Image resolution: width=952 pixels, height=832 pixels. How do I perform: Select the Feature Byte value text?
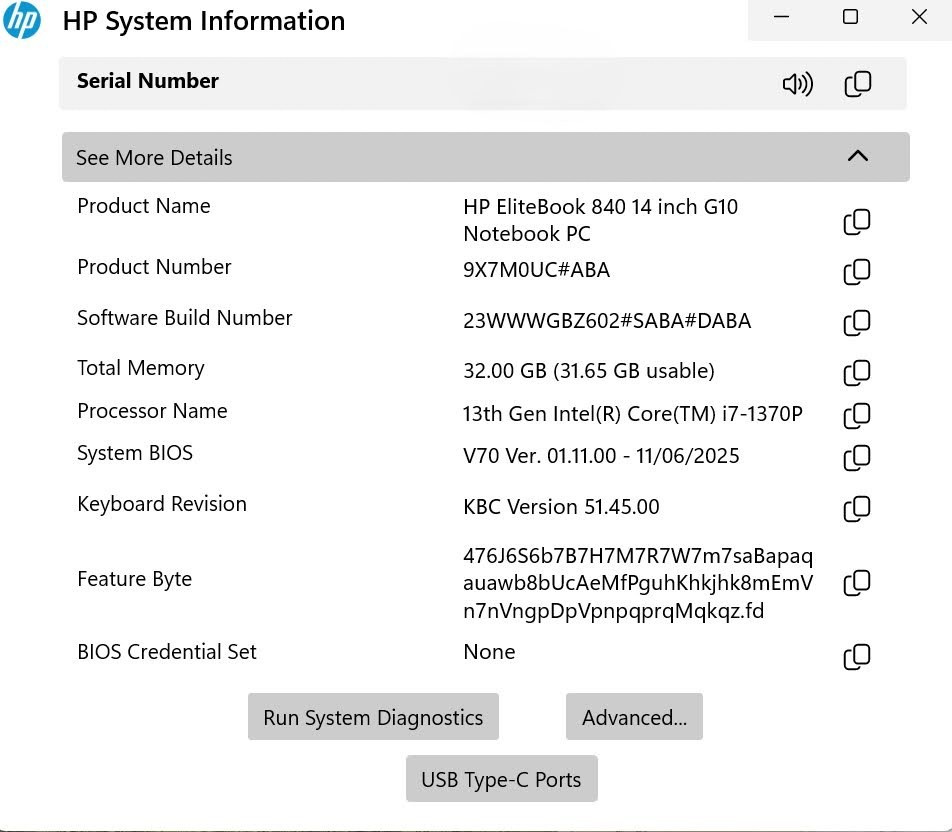(x=638, y=583)
